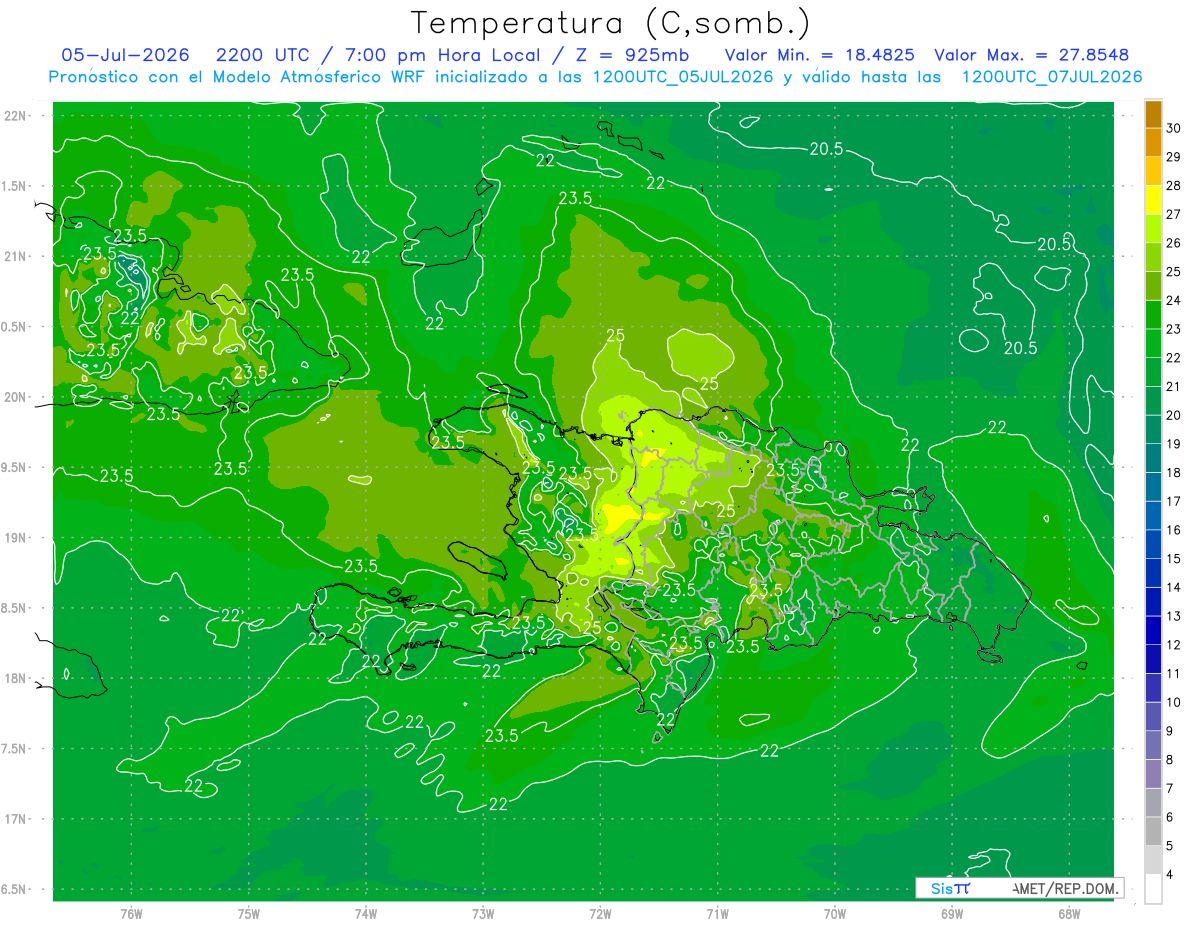Click the colorbar label "27"
The height and width of the screenshot is (927, 1200).
pyautogui.click(x=1174, y=214)
